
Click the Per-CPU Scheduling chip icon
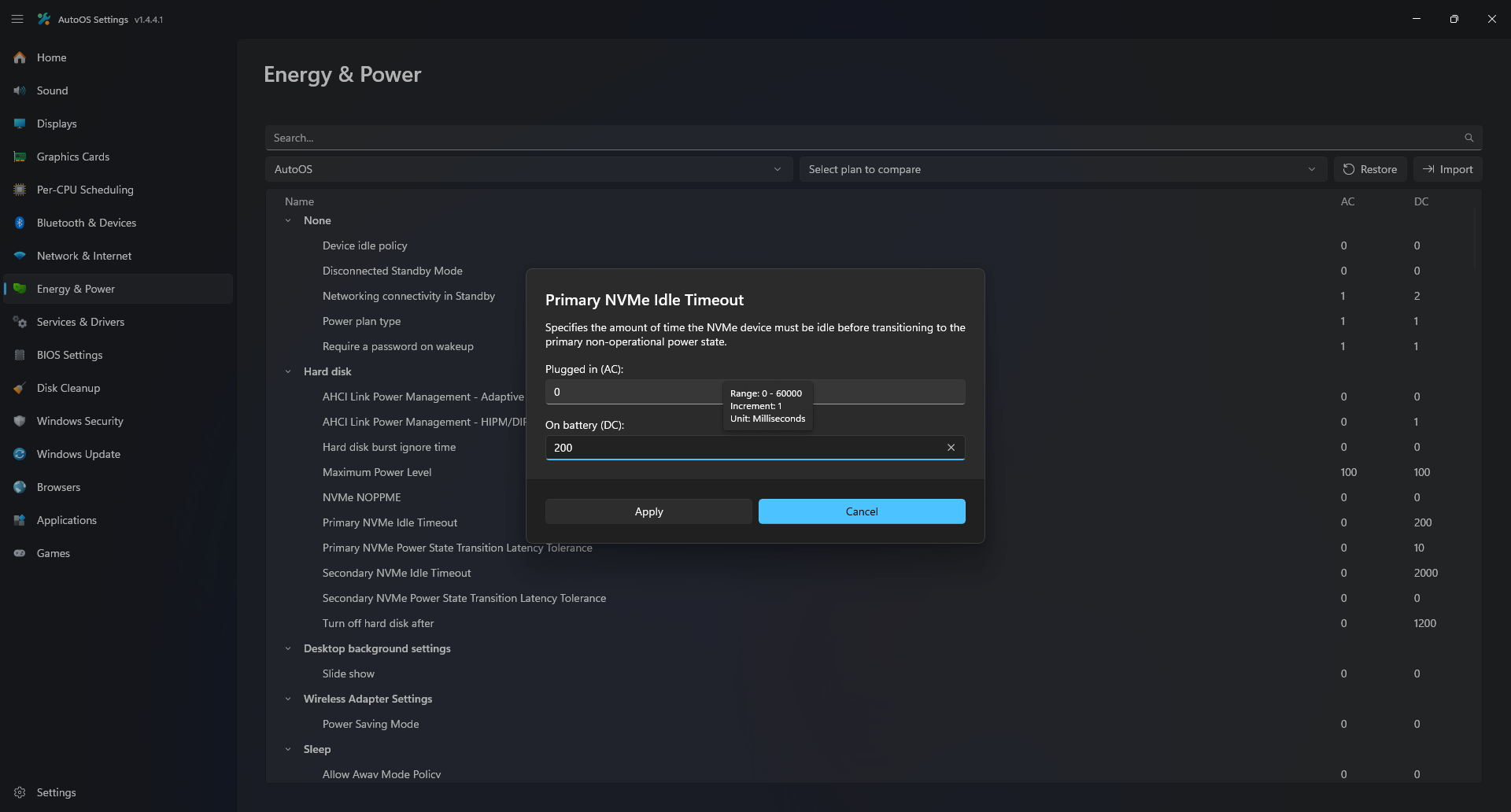pyautogui.click(x=20, y=190)
